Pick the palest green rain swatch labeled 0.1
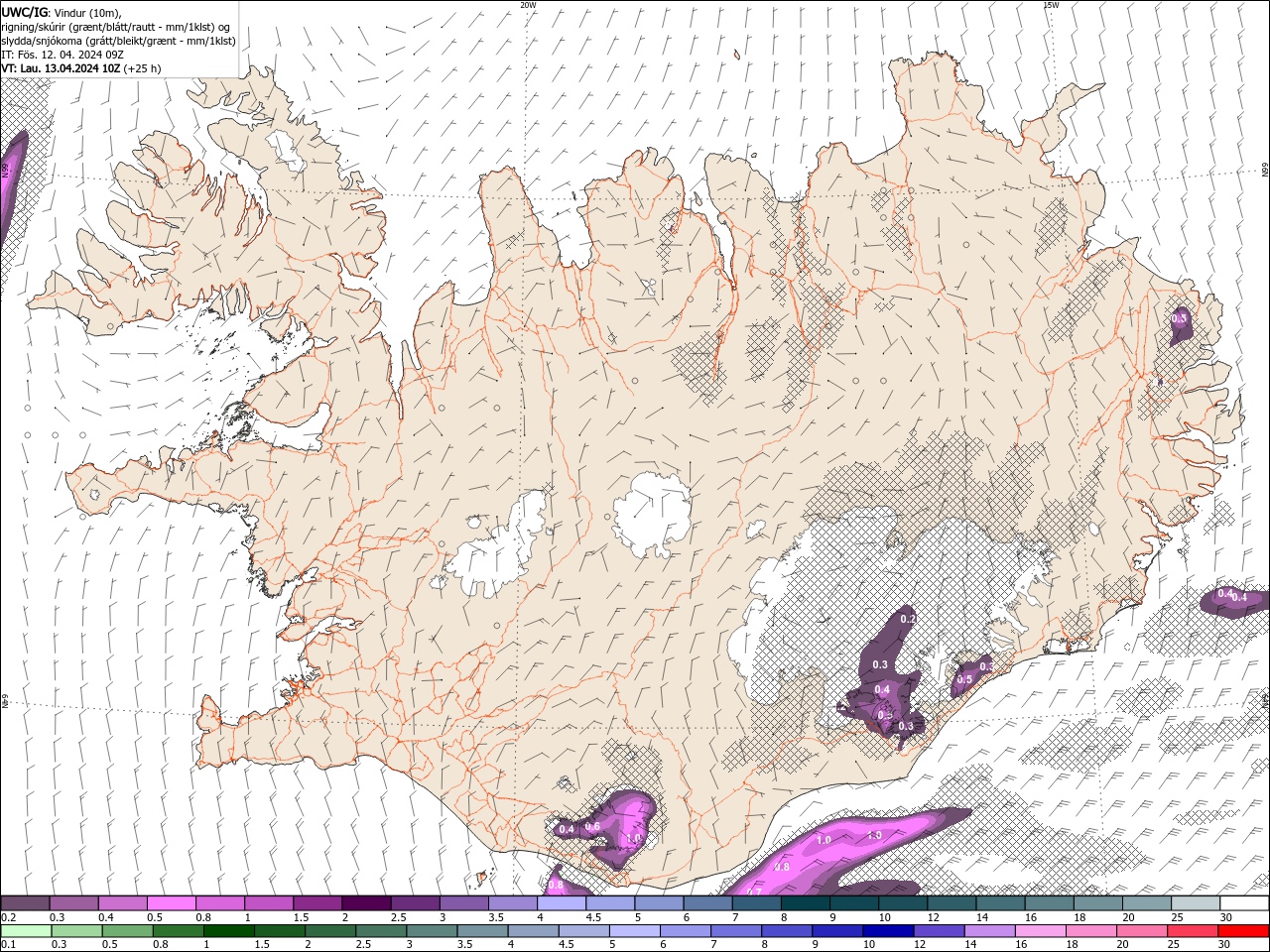The image size is (1270, 952). tap(24, 931)
